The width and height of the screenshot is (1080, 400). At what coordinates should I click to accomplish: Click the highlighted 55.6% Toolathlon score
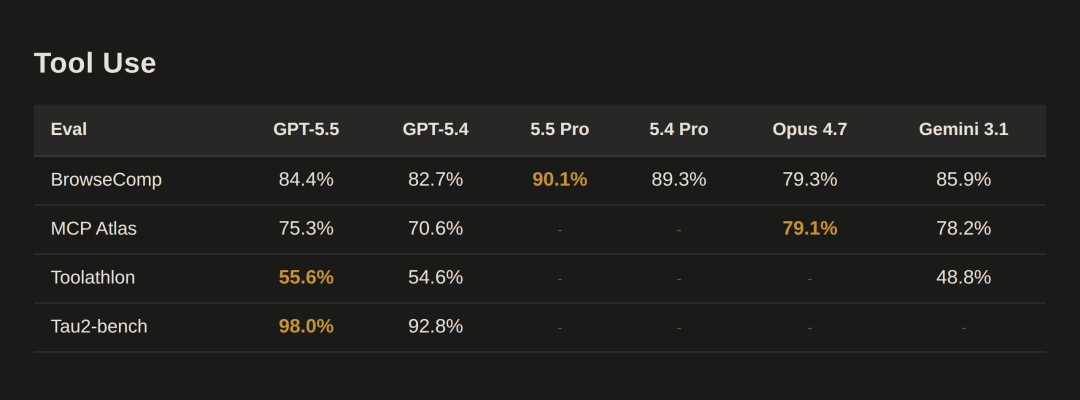[306, 278]
